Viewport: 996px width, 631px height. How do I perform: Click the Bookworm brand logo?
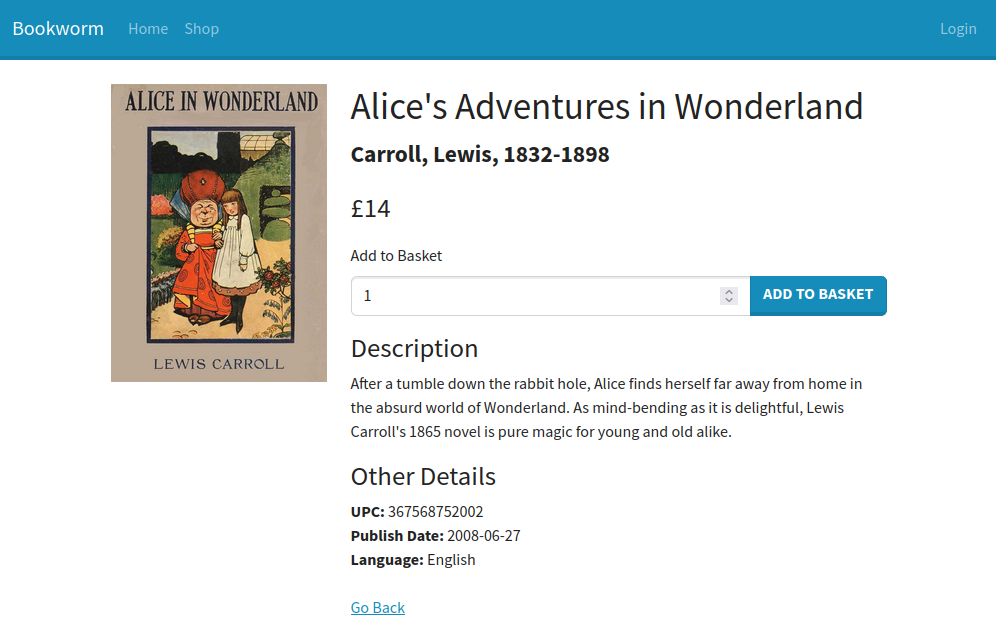(x=58, y=29)
